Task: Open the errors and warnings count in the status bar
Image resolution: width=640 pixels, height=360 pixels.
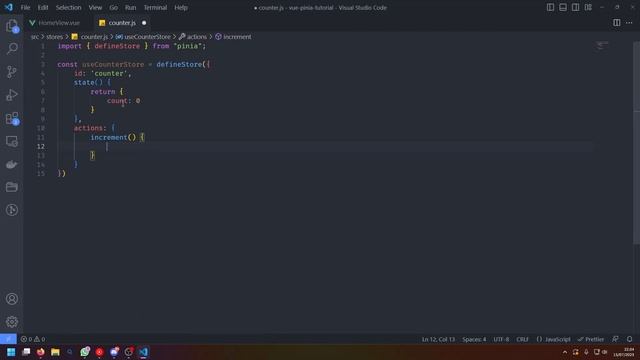Action: click(x=33, y=339)
